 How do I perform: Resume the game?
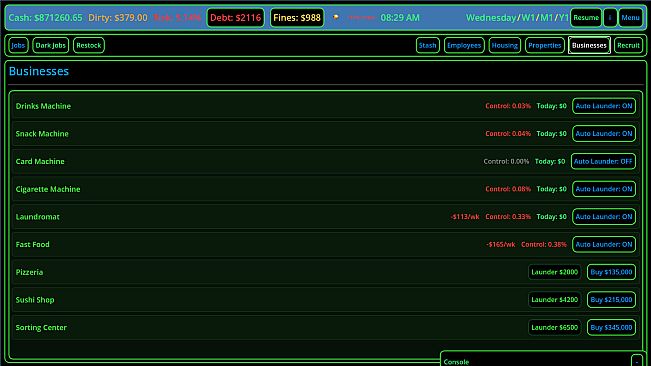click(586, 18)
